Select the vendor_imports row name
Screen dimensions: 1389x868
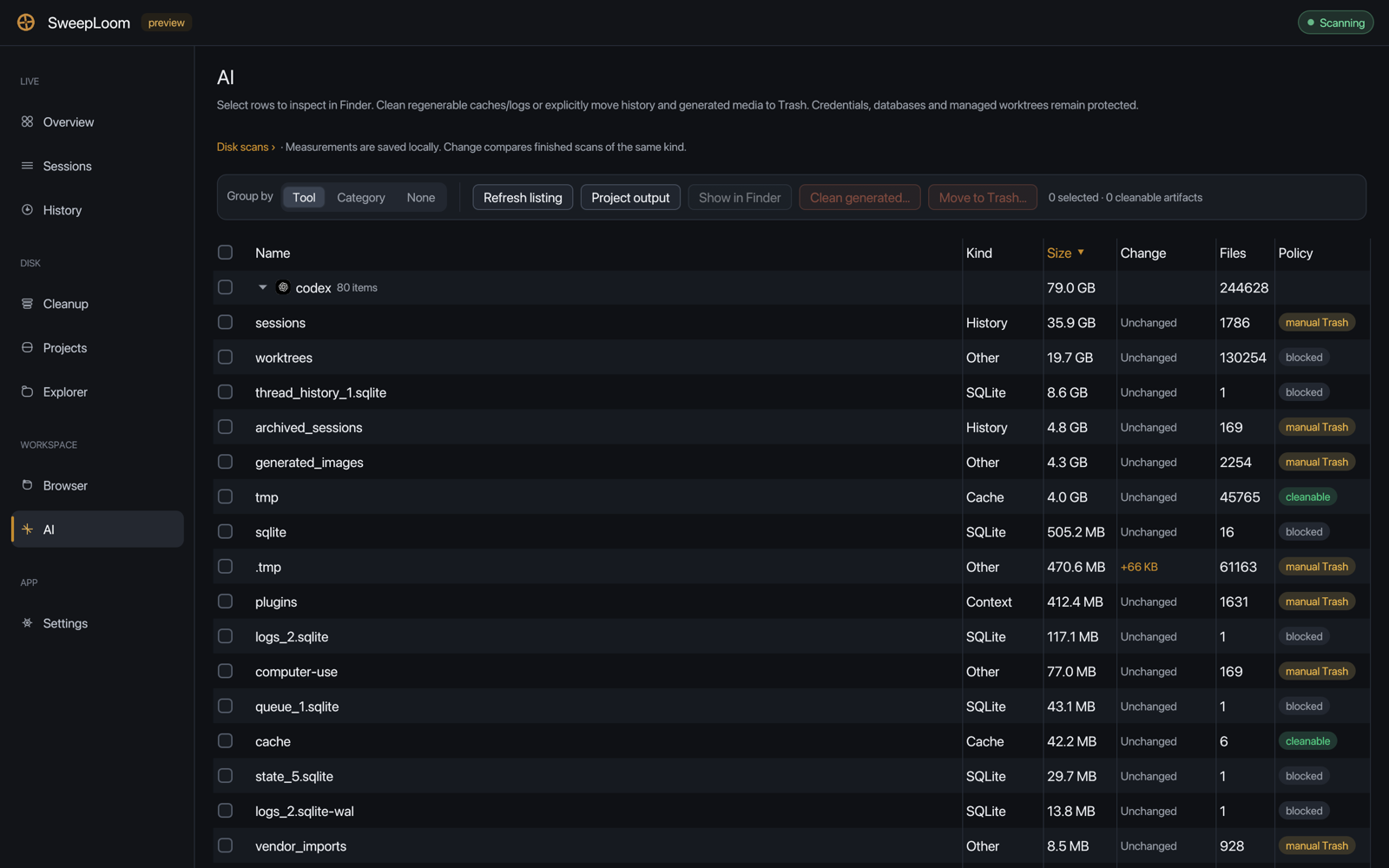(300, 845)
